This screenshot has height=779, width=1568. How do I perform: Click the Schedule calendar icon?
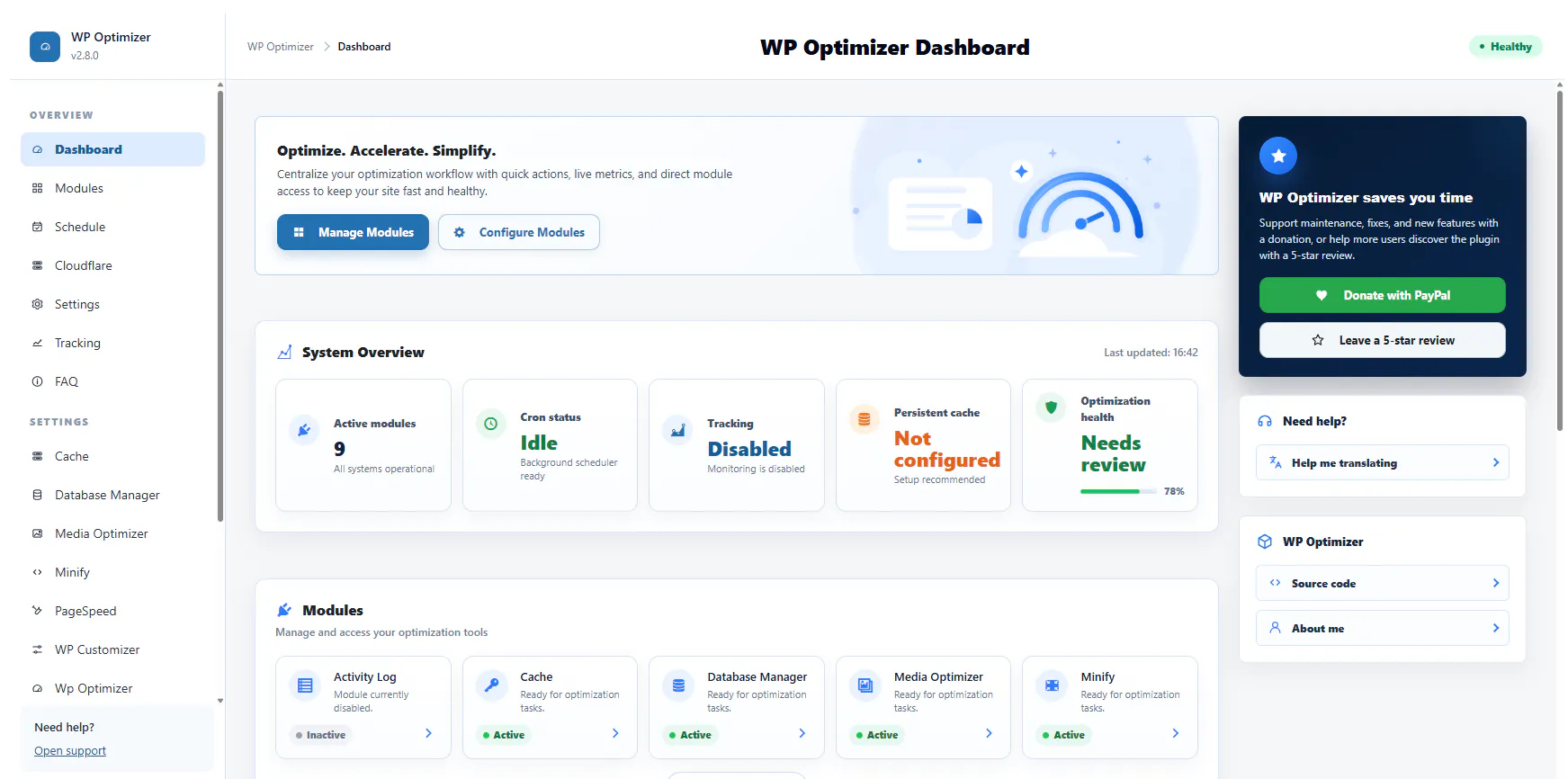[38, 227]
